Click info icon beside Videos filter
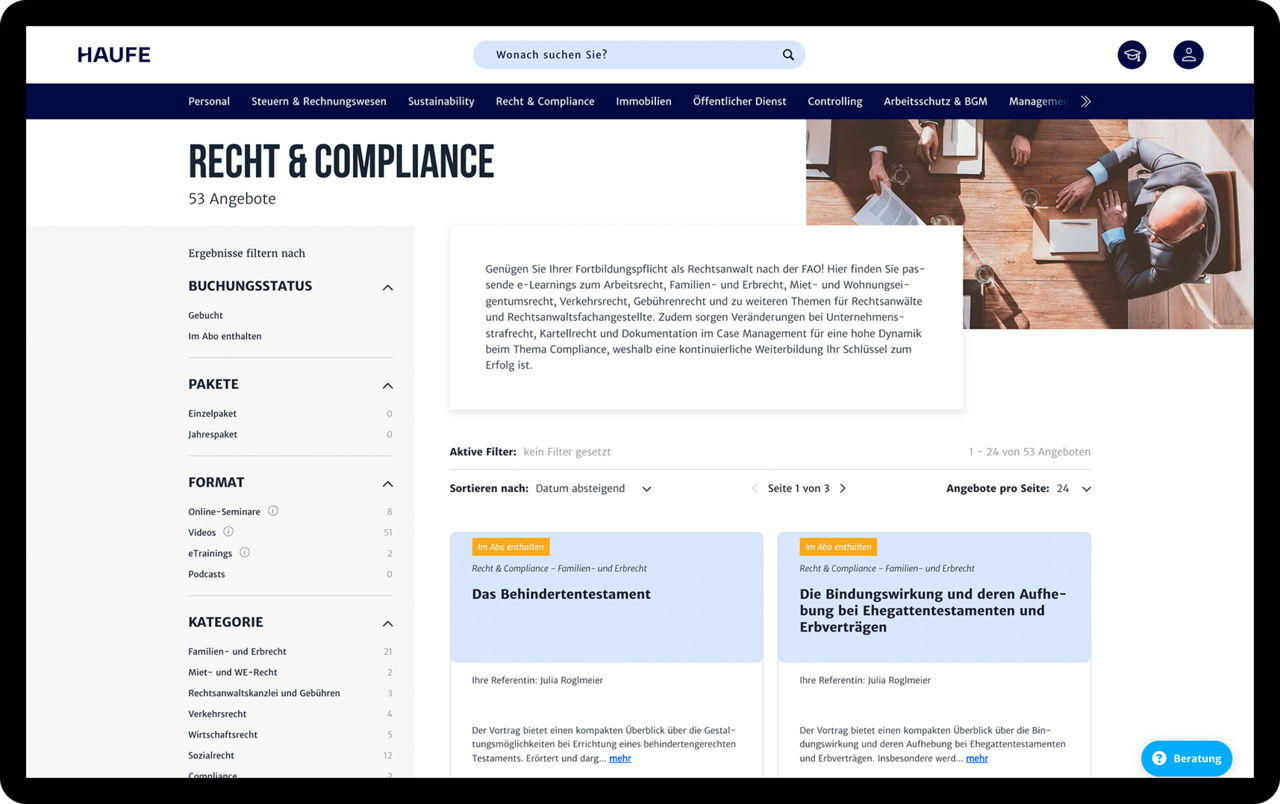This screenshot has width=1280, height=804. [x=228, y=532]
